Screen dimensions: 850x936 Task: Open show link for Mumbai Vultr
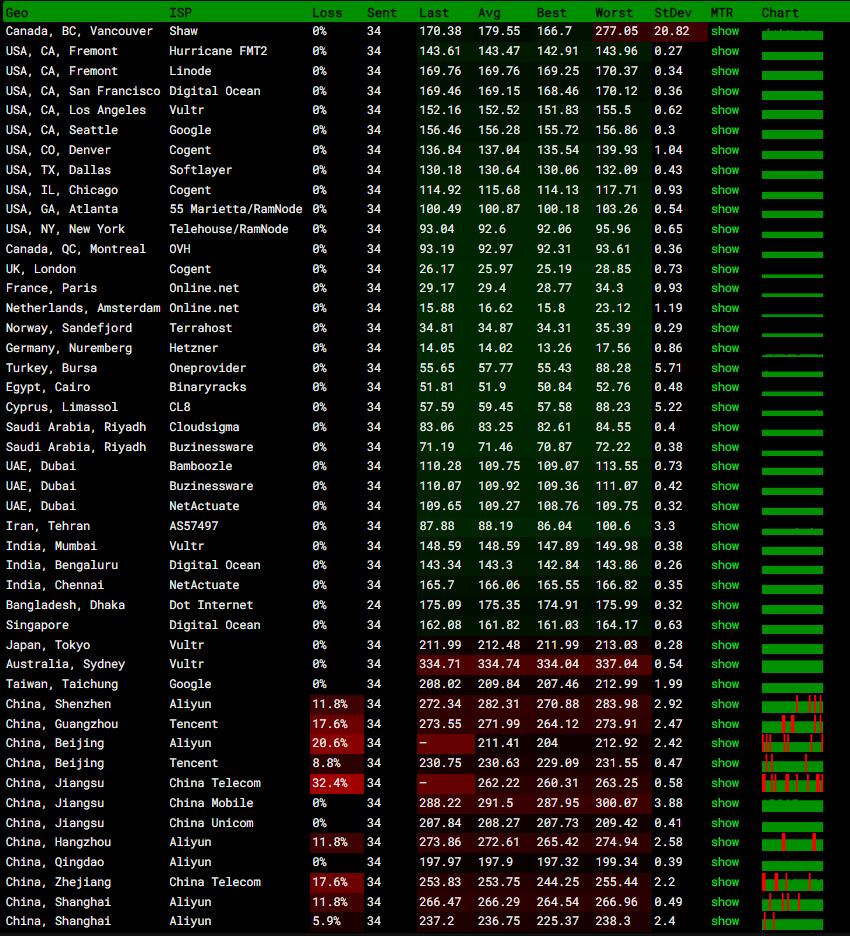(x=725, y=546)
